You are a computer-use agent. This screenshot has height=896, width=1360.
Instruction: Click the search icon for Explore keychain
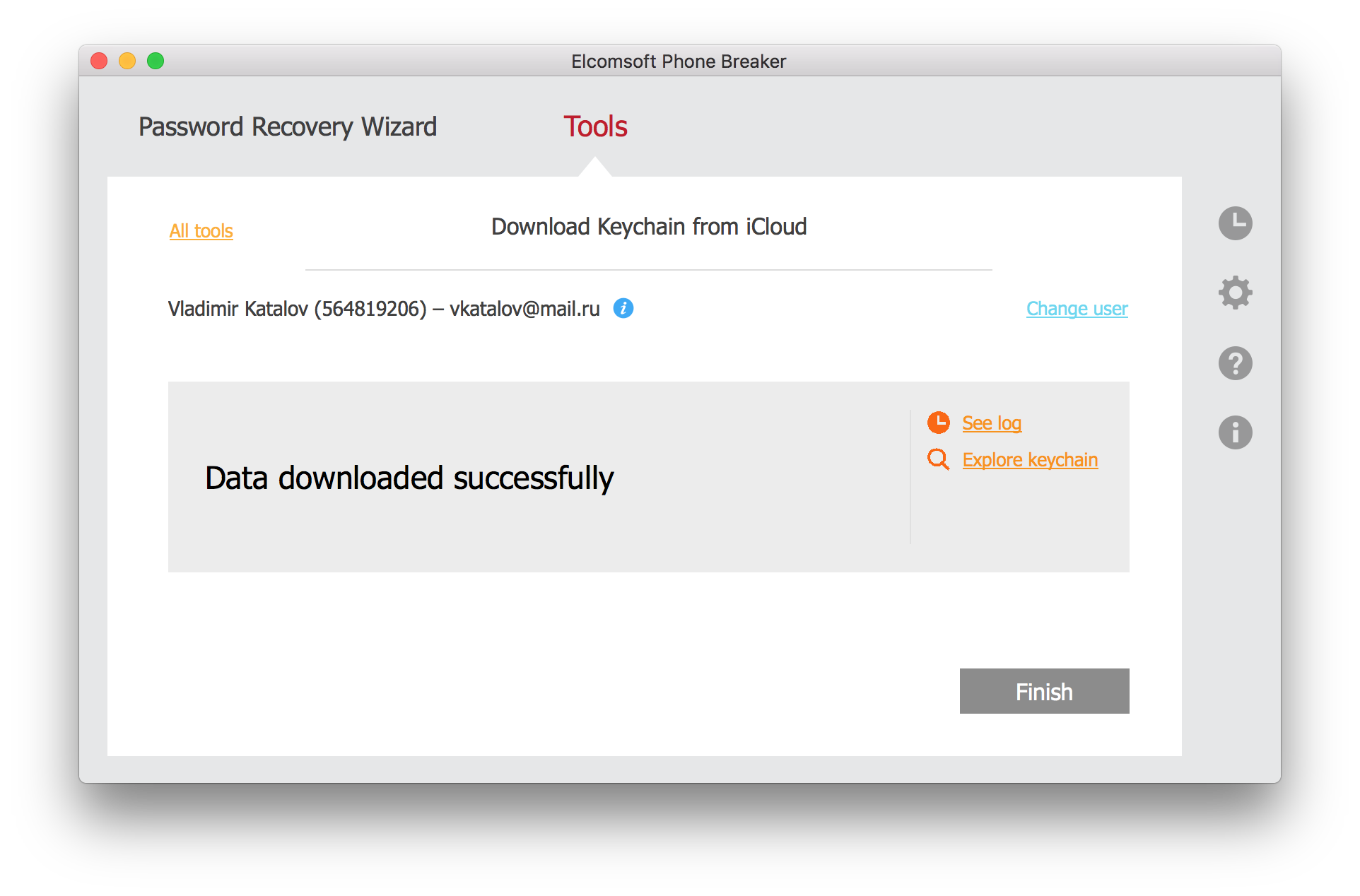click(x=937, y=459)
